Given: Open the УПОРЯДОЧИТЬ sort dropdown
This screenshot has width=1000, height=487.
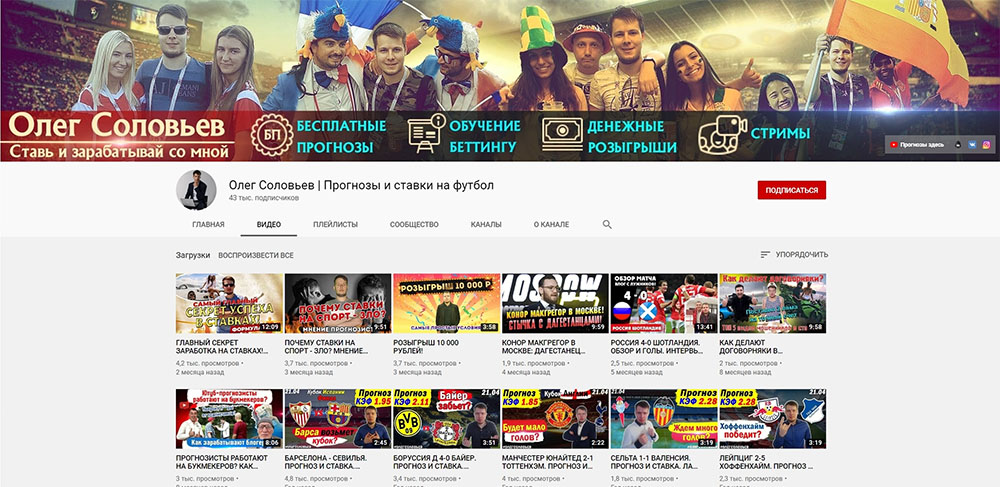Looking at the screenshot, I should click(795, 254).
